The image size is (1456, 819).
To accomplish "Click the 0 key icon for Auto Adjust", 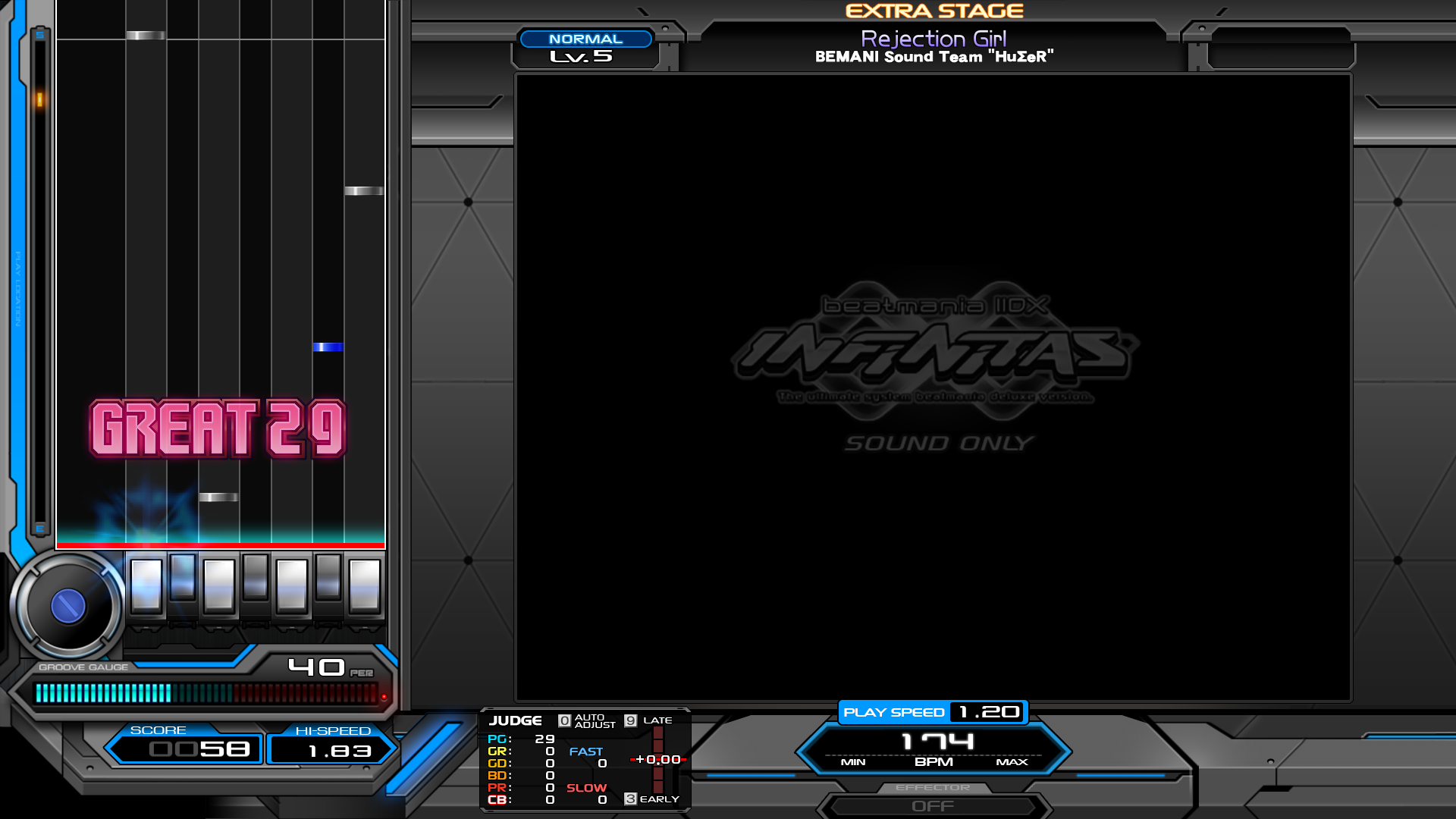I will 564,720.
